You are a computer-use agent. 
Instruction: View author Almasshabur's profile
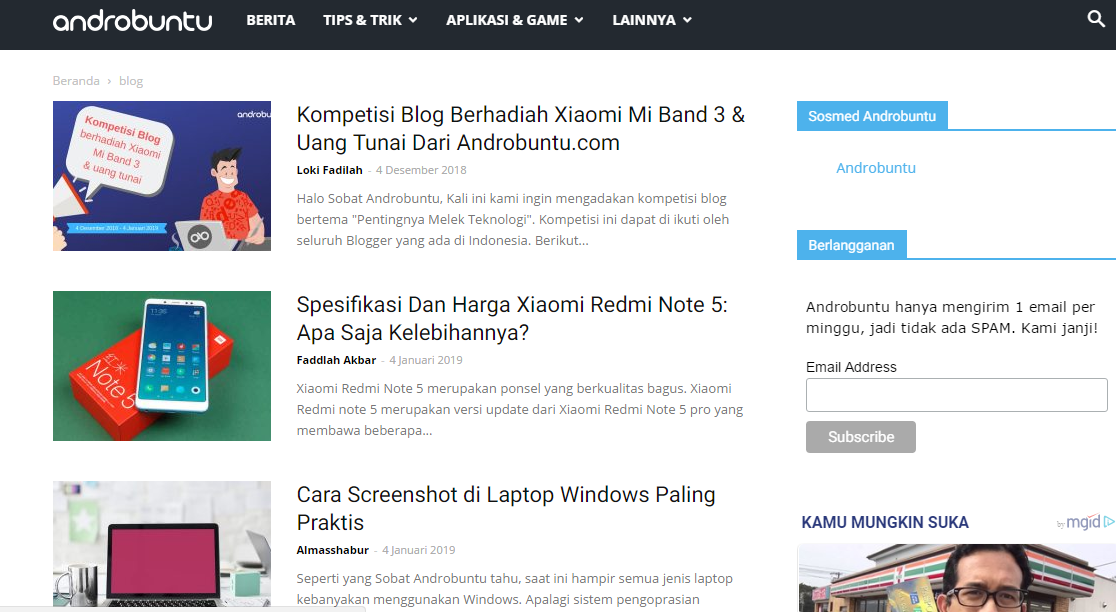point(332,550)
